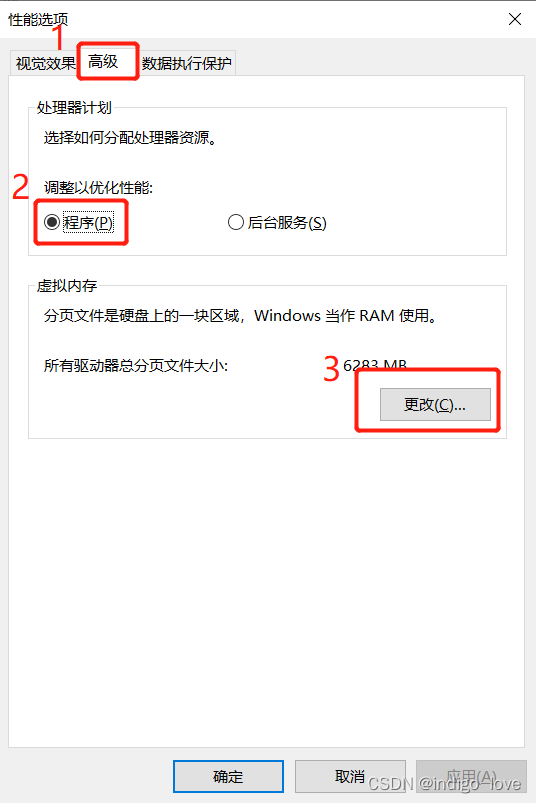Click the 选择如何分配处理器资源 description text

(x=131, y=138)
